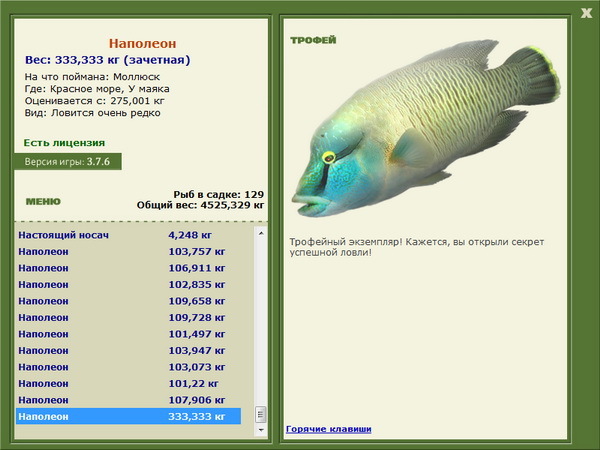Close the fish keepnet window

(x=586, y=13)
